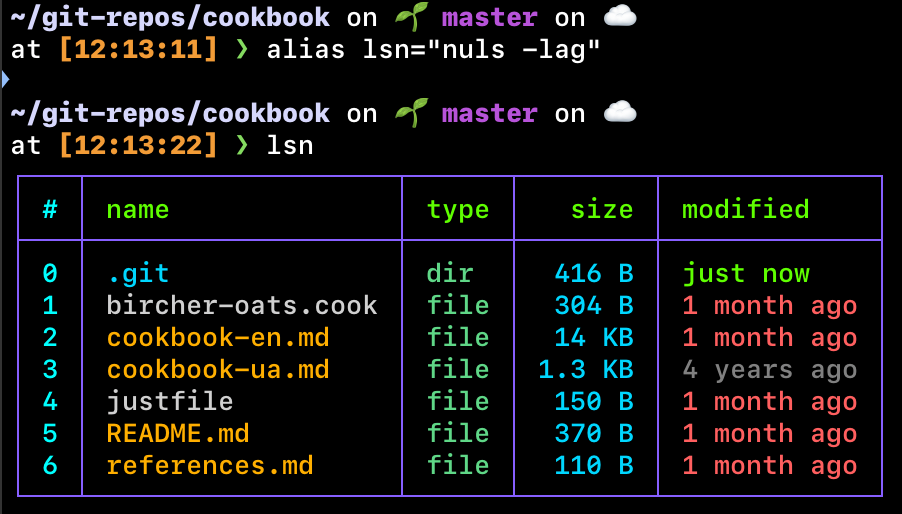Click the cookbook-ua.md file name
The width and height of the screenshot is (902, 514).
coord(218,369)
